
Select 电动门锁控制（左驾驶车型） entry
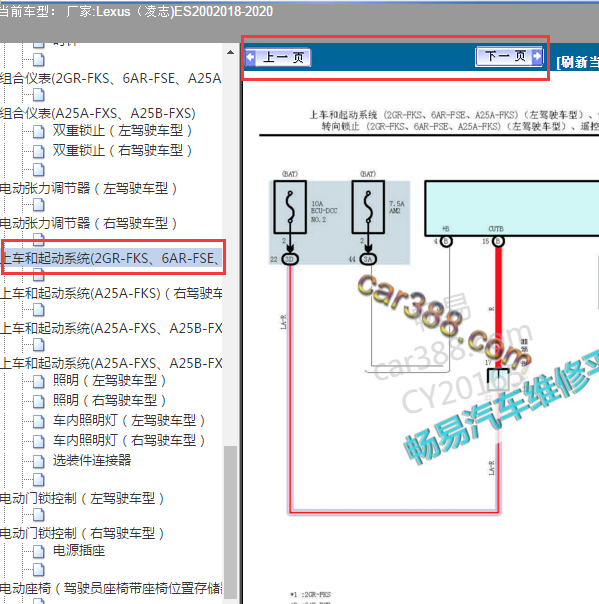coord(82,498)
